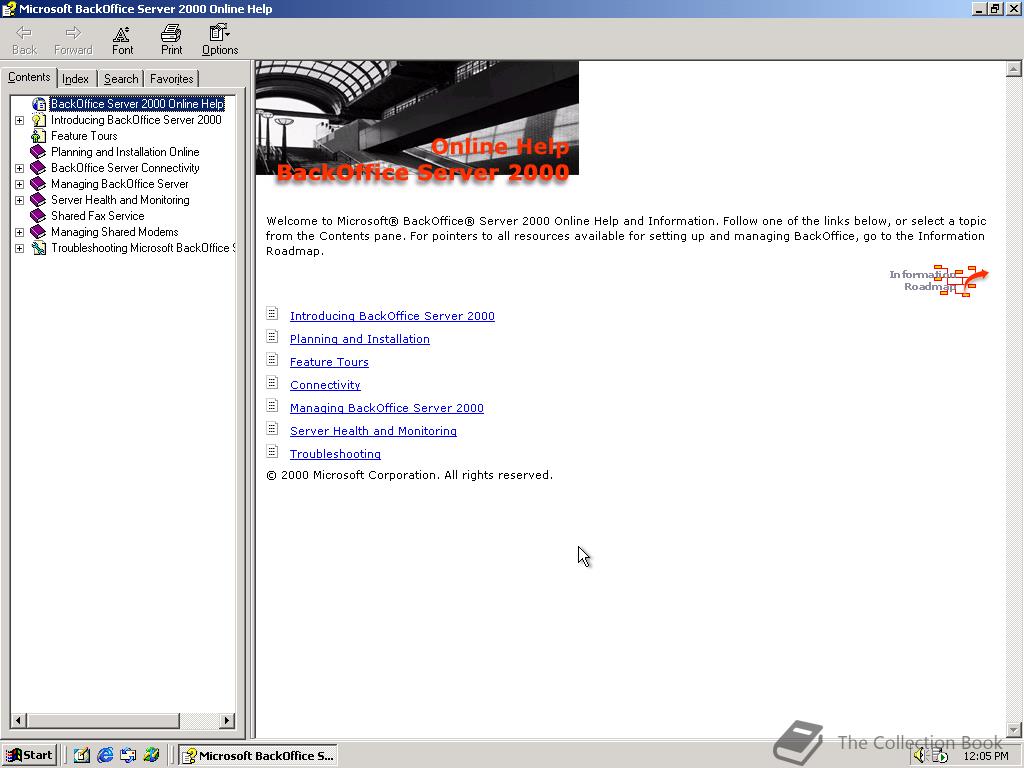This screenshot has width=1024, height=768.
Task: Click page icon beside Server Health and Monitoring link
Action: (272, 429)
